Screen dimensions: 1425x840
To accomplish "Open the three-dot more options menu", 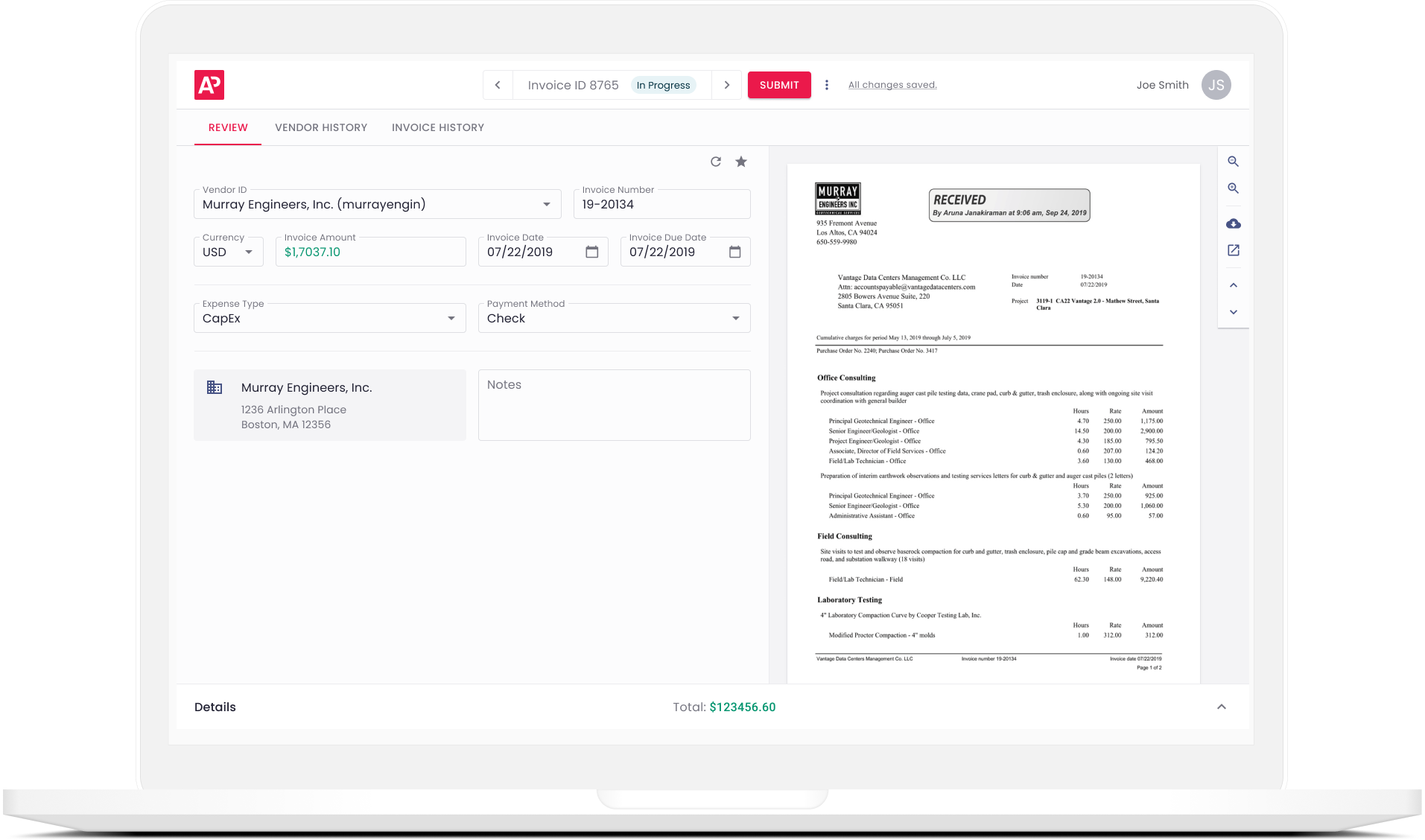I will point(826,85).
